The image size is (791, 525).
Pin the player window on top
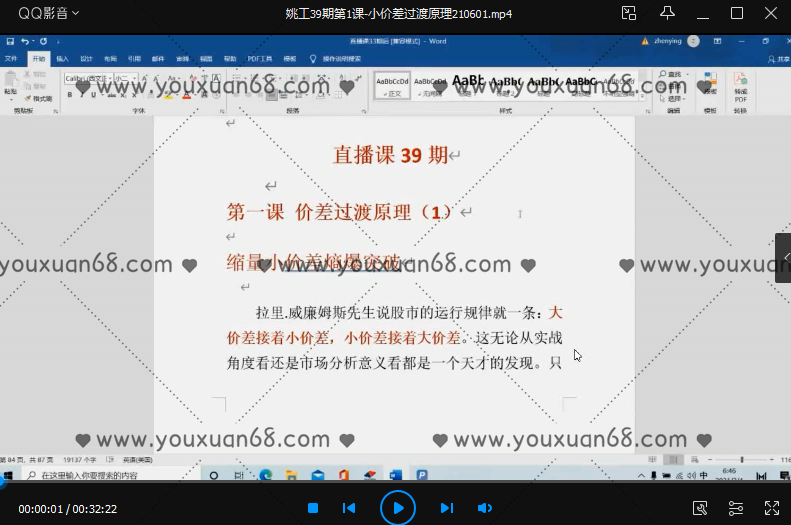(x=666, y=13)
